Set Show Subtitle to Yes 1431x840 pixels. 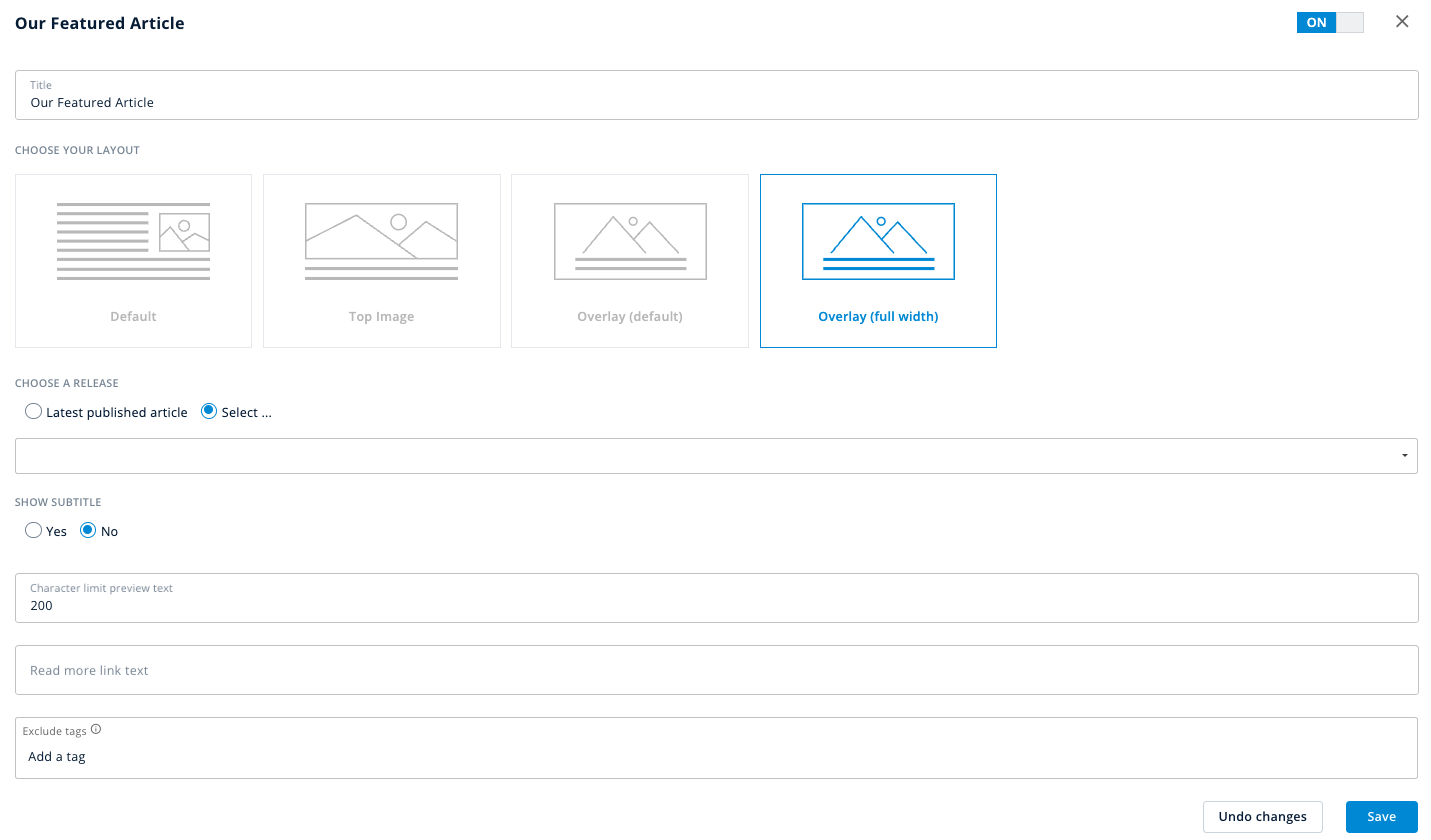tap(34, 530)
